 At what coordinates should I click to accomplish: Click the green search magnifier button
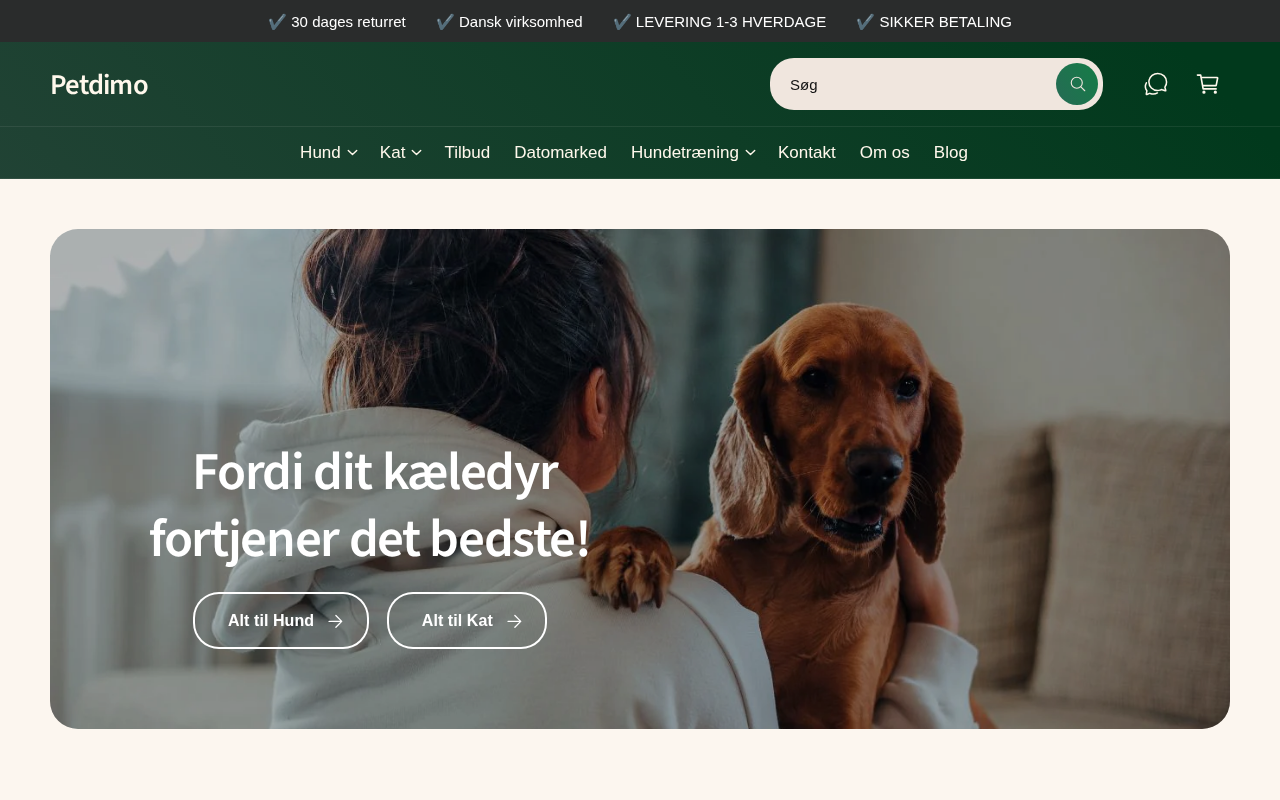coord(1077,84)
